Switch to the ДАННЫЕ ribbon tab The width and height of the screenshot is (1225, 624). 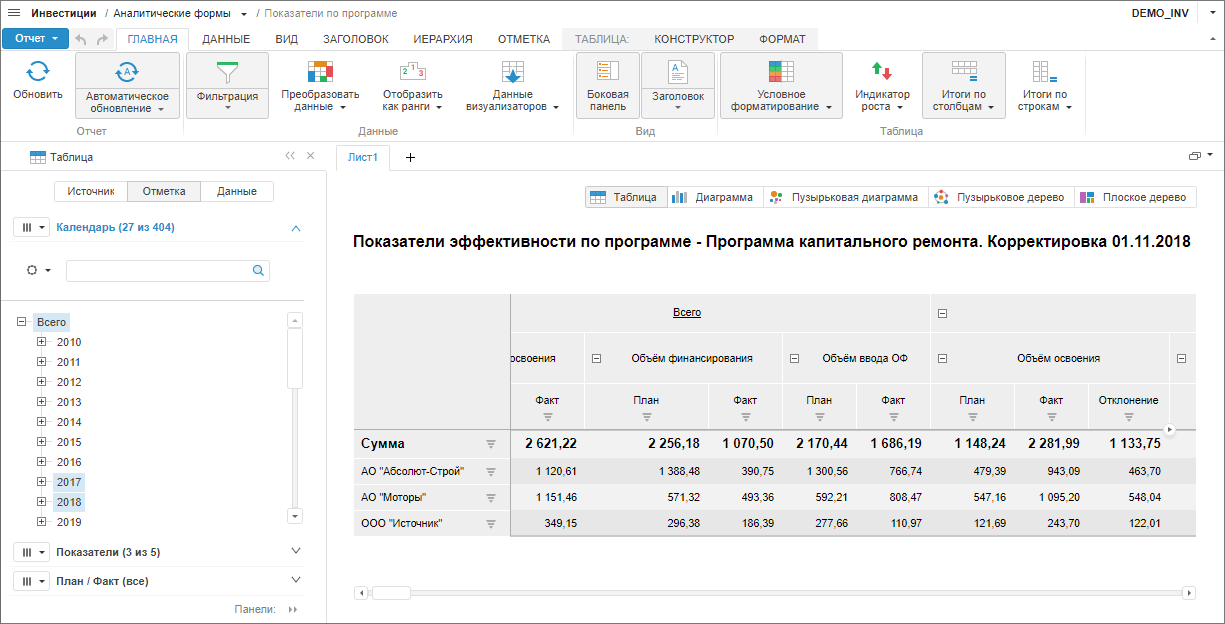[226, 39]
